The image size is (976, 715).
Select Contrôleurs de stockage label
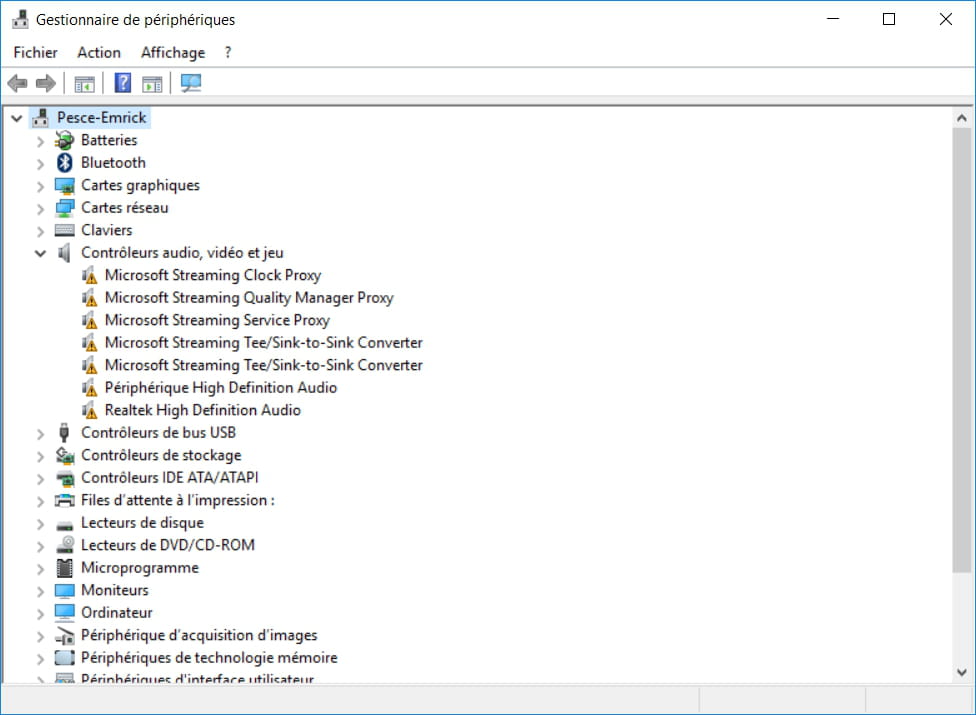click(x=161, y=456)
